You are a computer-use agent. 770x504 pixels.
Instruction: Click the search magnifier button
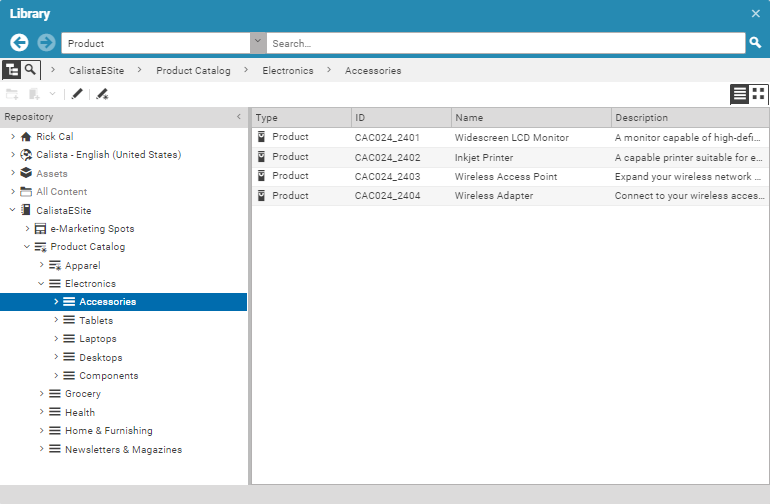756,43
